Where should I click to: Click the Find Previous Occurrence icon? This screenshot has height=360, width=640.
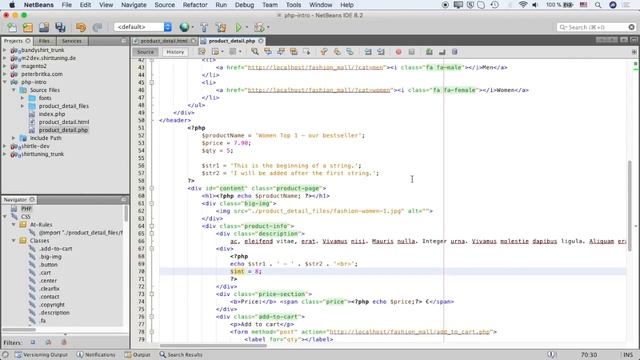pyautogui.click(x=268, y=52)
